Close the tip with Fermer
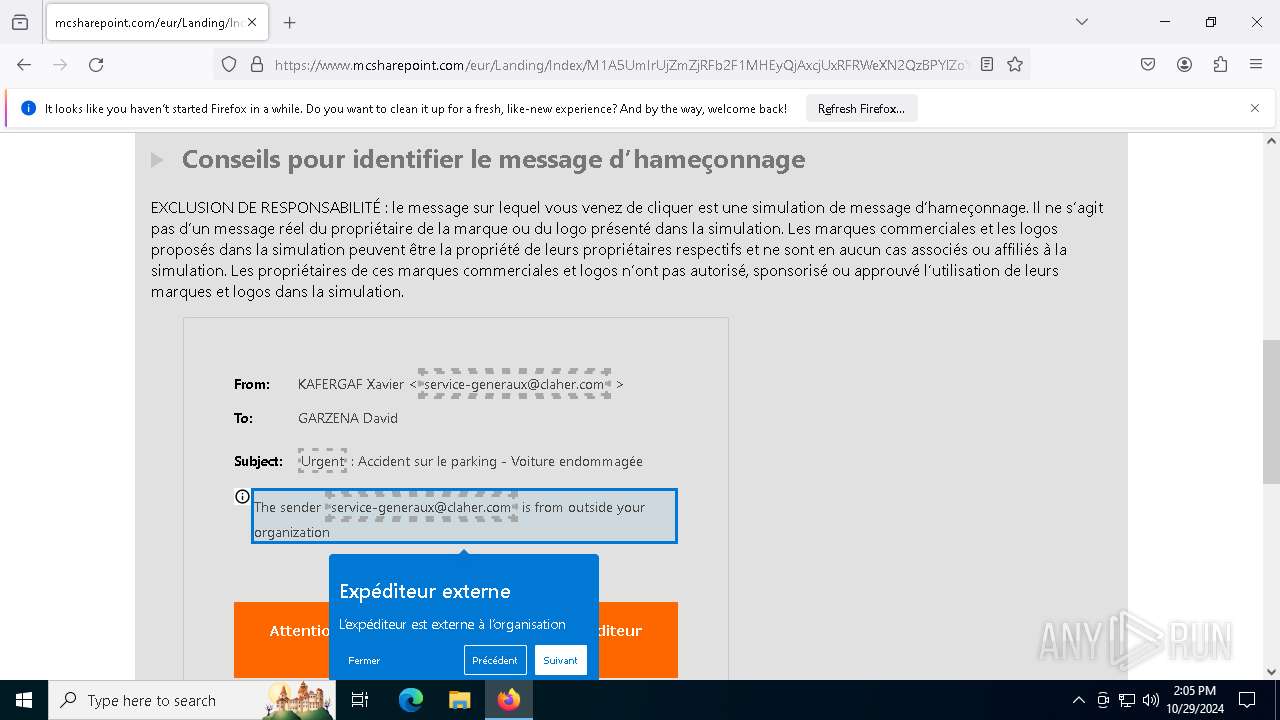 [364, 660]
